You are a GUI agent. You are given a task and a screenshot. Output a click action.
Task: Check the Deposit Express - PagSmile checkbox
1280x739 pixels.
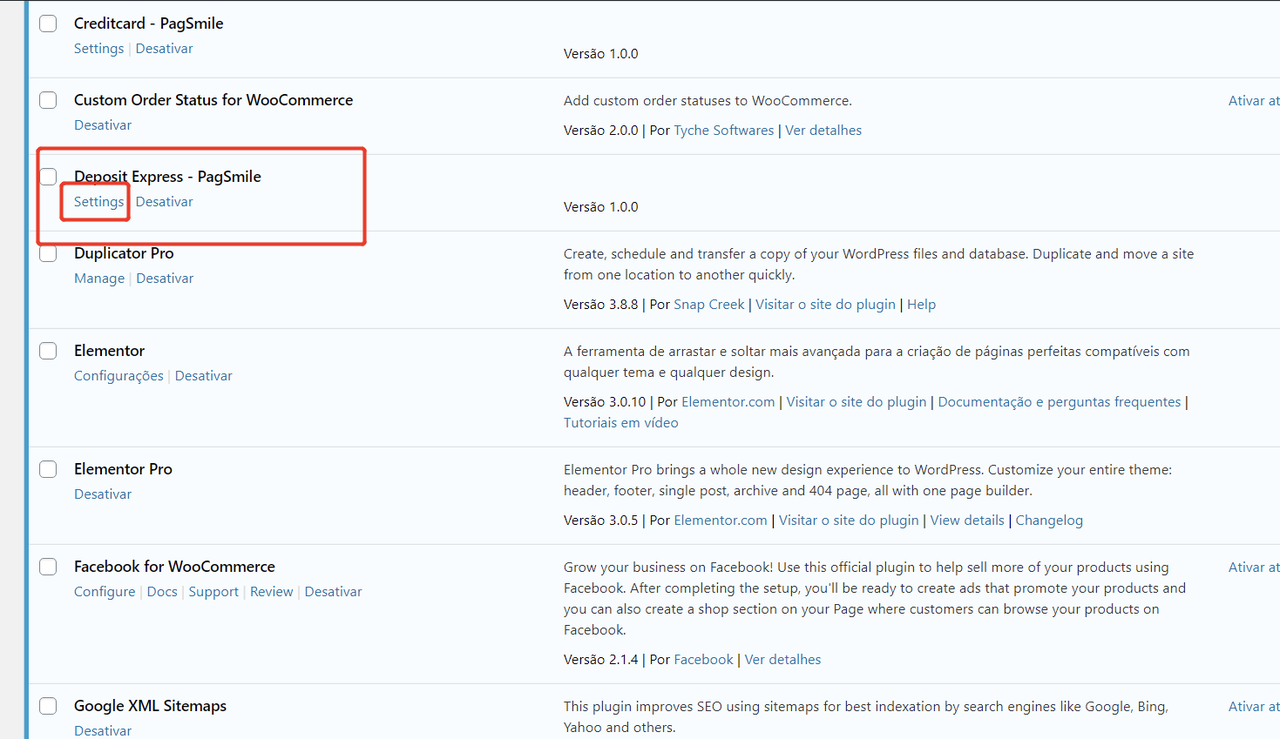(48, 177)
